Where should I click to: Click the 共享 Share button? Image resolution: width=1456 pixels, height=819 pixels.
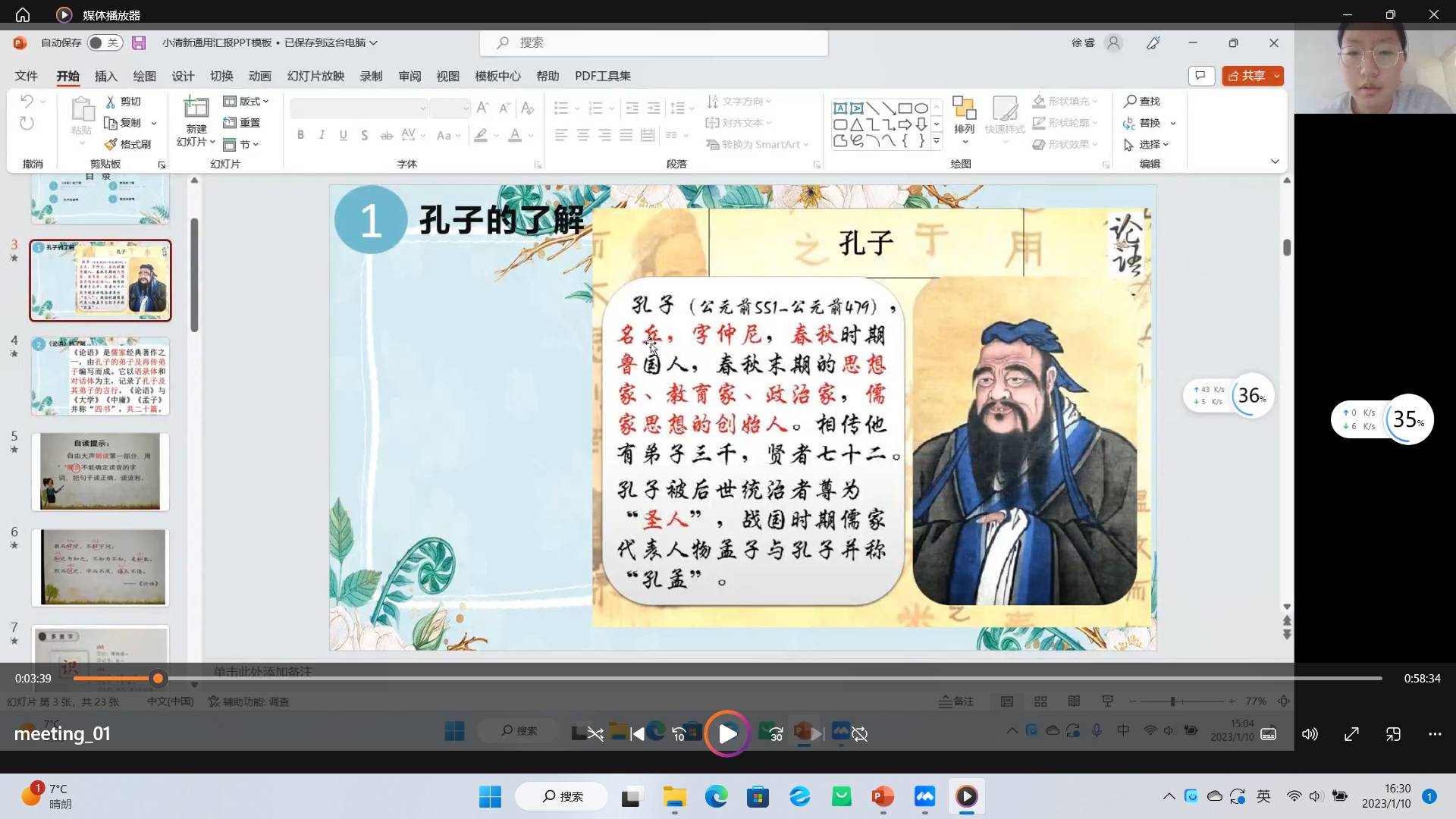(1246, 76)
